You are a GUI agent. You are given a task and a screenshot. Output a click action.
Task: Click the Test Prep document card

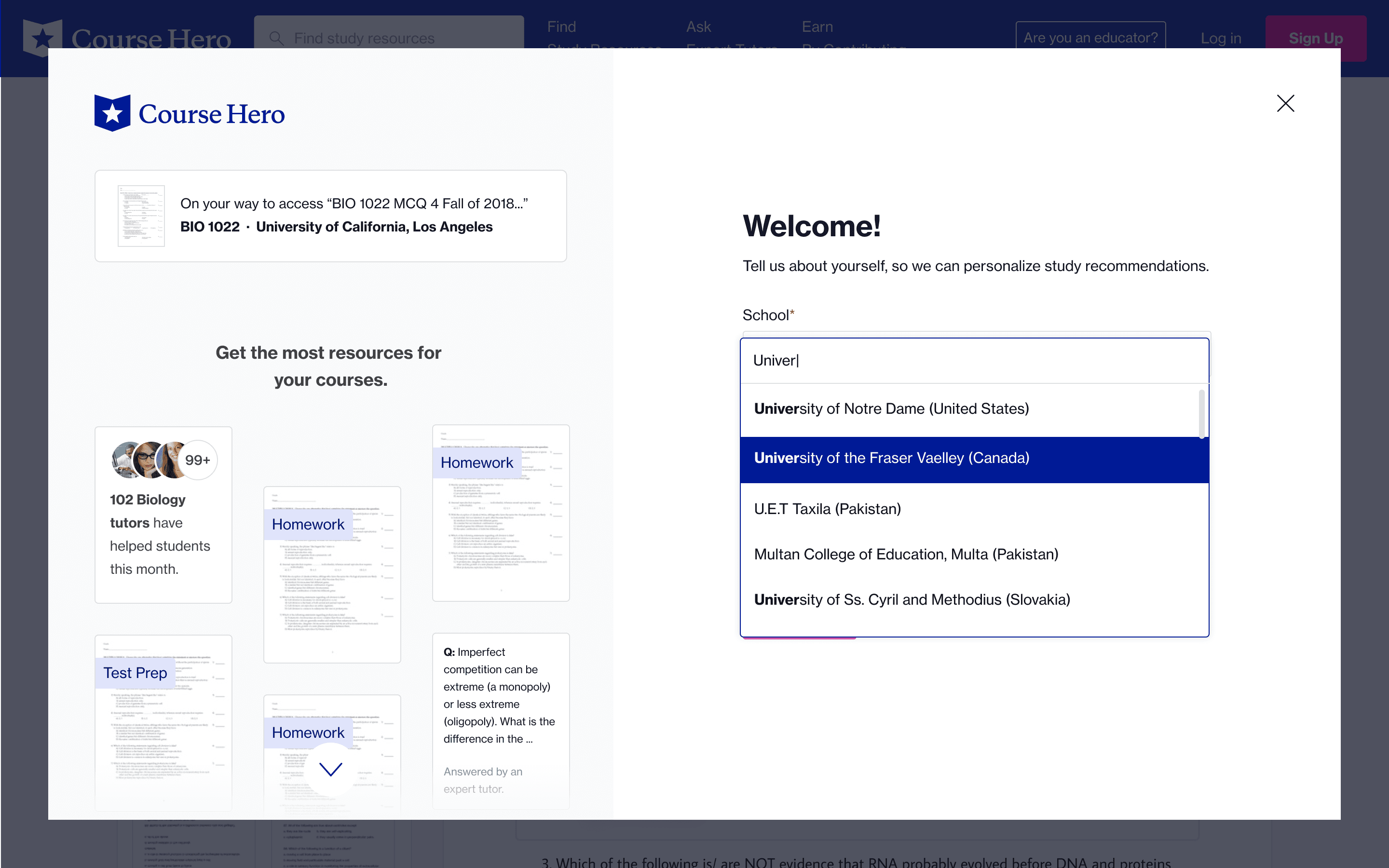pyautogui.click(x=163, y=722)
